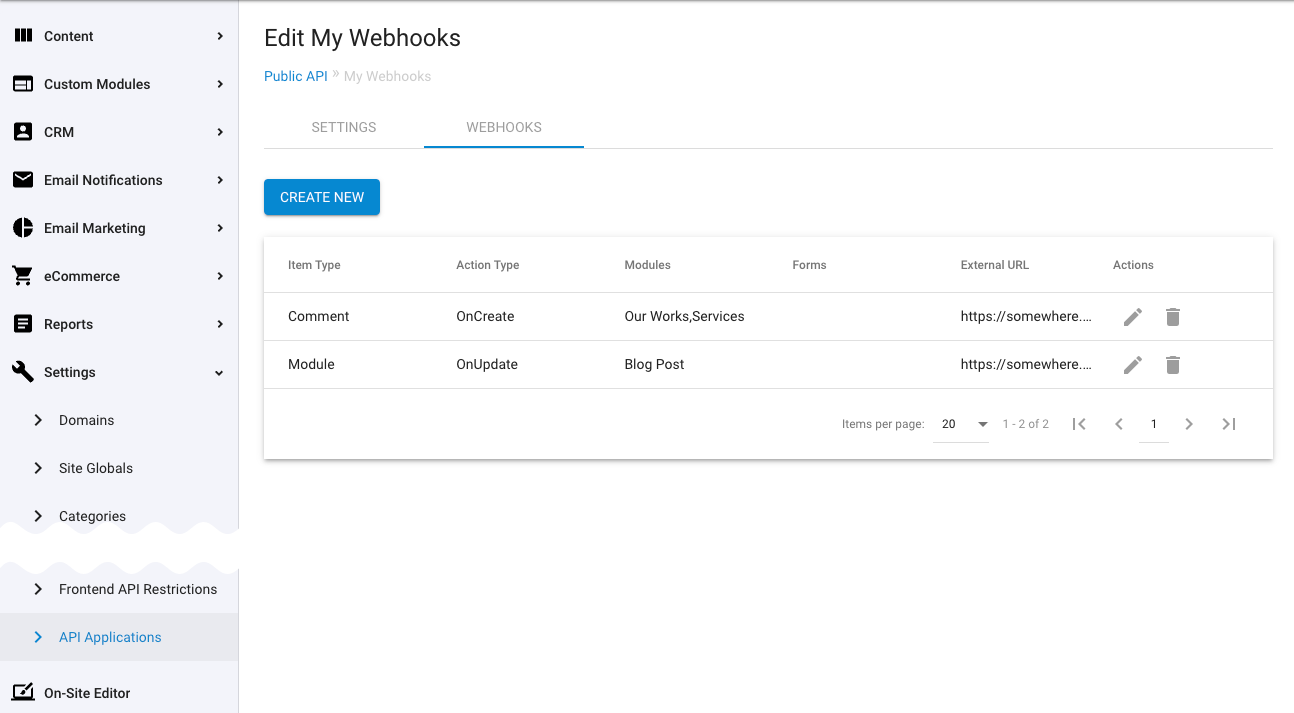Click the 1 - 2 of 2 range label
The height and width of the screenshot is (713, 1294).
coord(1026,424)
